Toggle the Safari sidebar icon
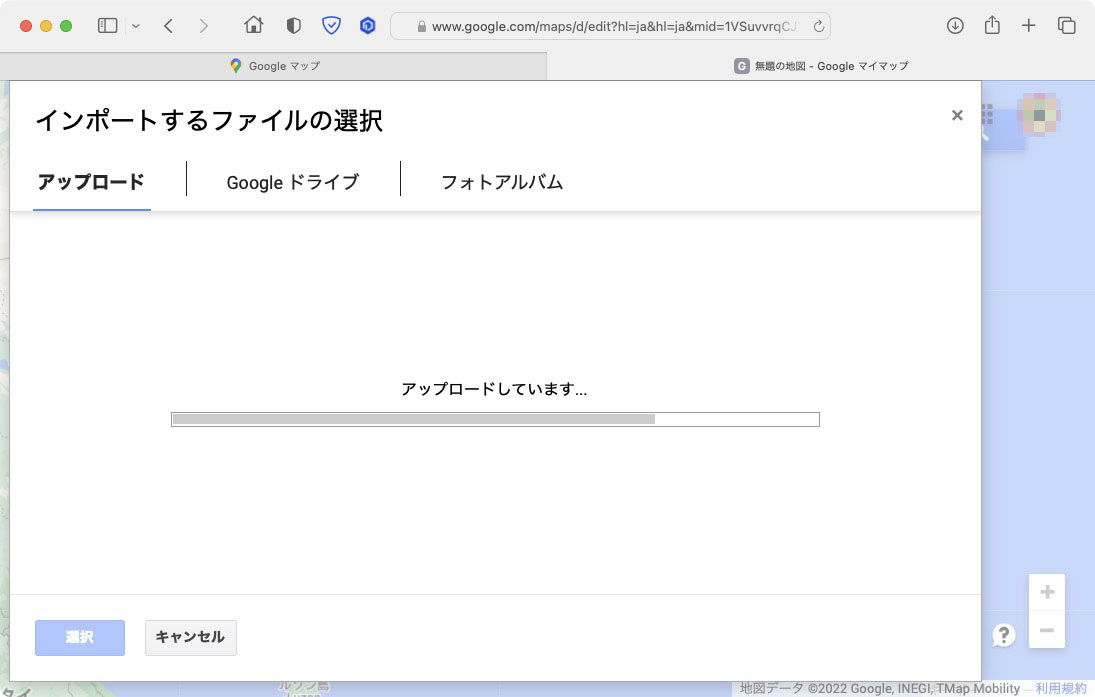 pos(107,25)
